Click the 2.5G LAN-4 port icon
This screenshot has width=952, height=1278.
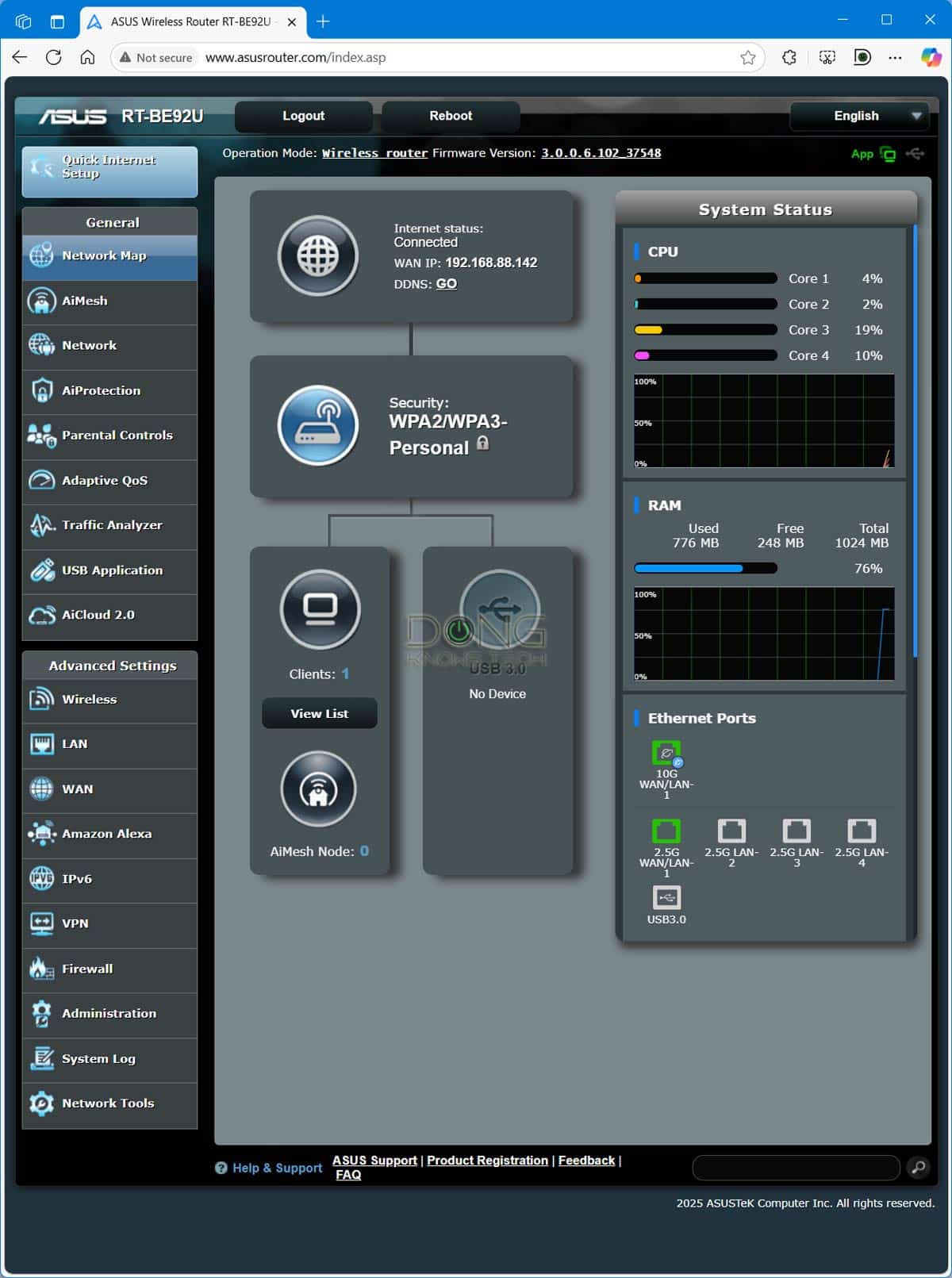point(862,831)
